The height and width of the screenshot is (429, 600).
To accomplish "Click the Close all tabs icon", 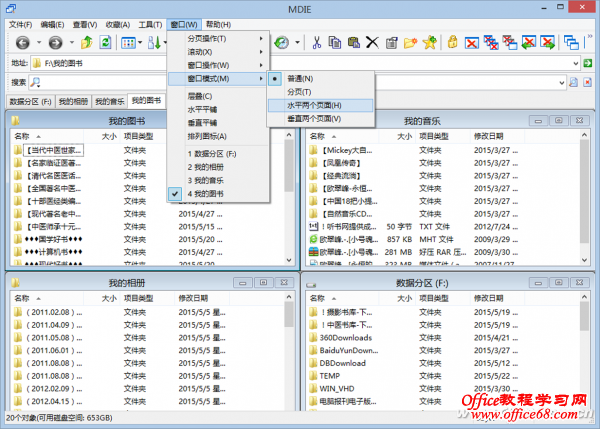I will click(x=491, y=42).
